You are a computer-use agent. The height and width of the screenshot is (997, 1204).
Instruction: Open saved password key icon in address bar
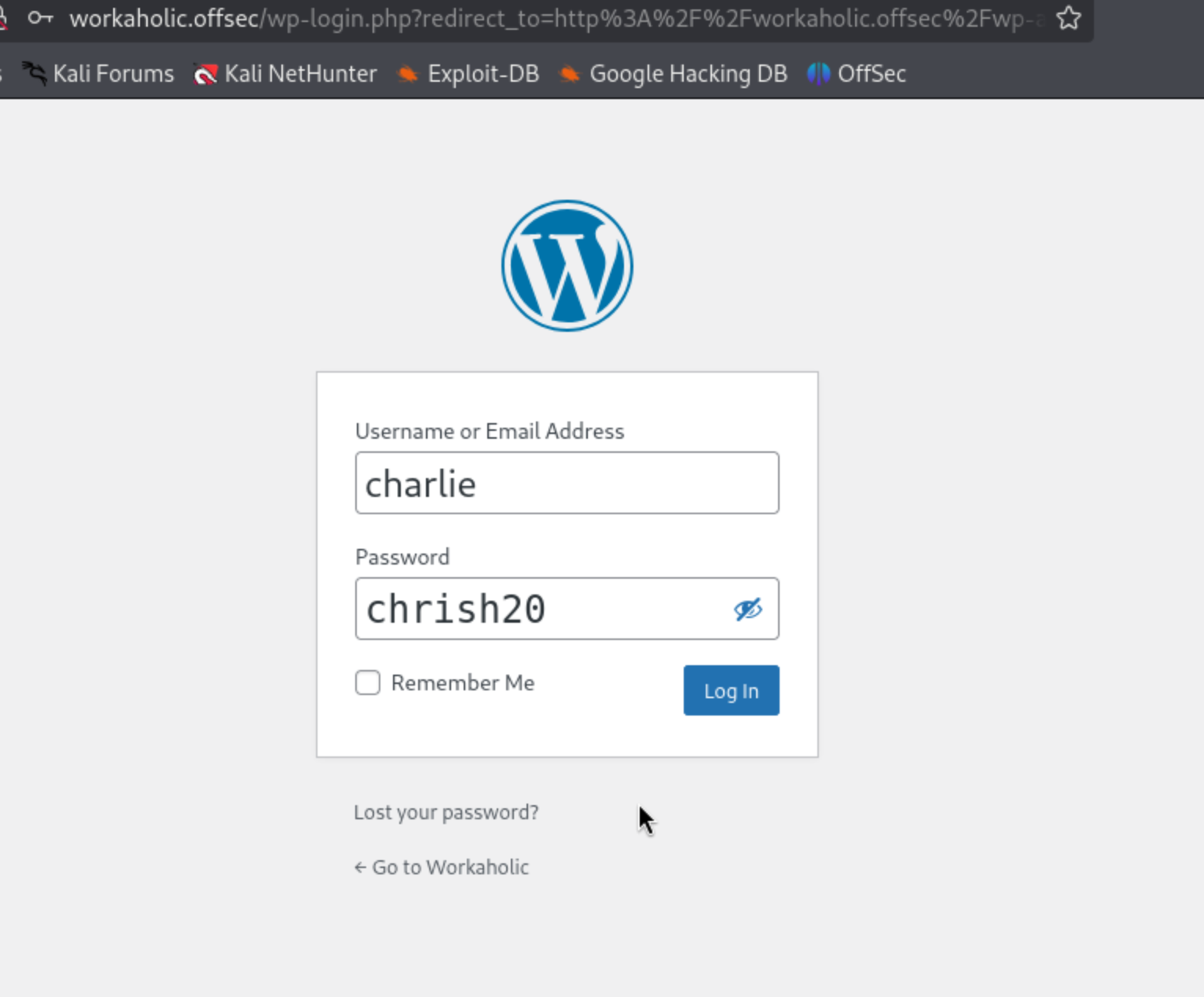(40, 18)
